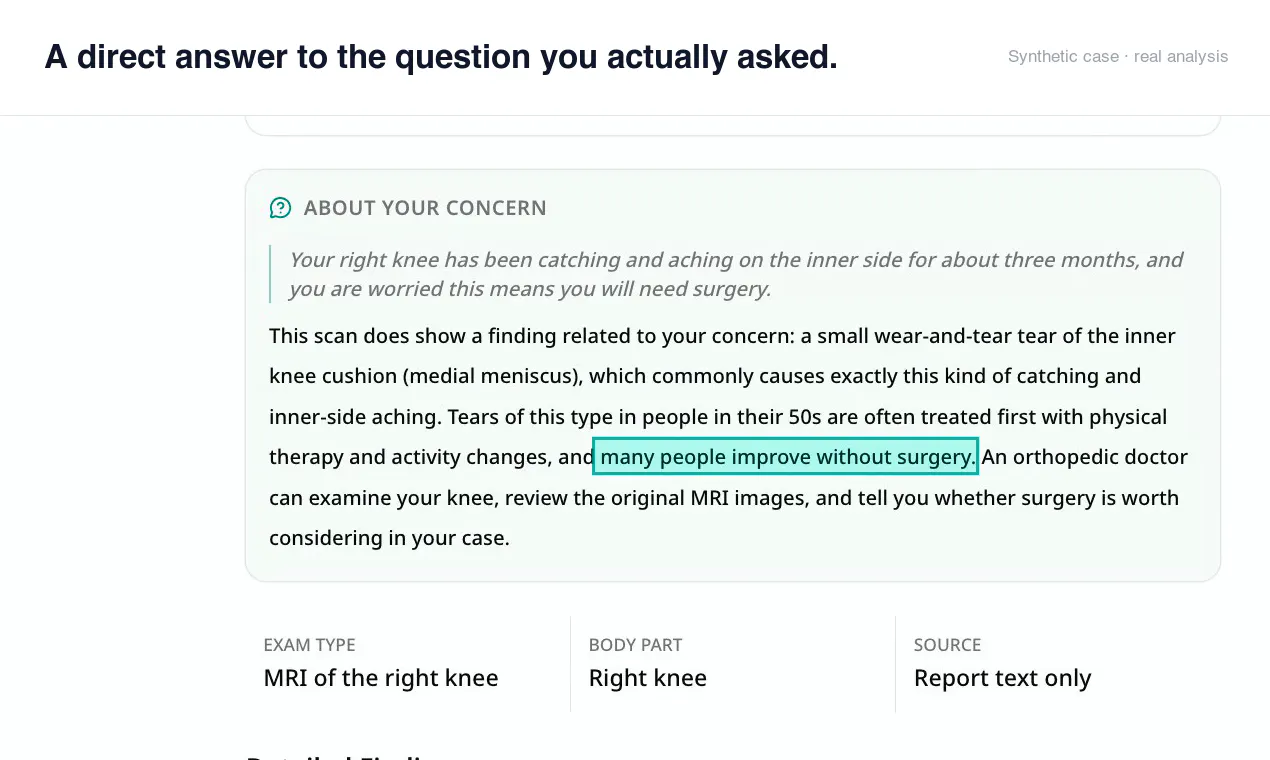Image resolution: width=1270 pixels, height=760 pixels.
Task: Click the sentence starting 'An orthopedic doctor'
Action: (x=728, y=497)
